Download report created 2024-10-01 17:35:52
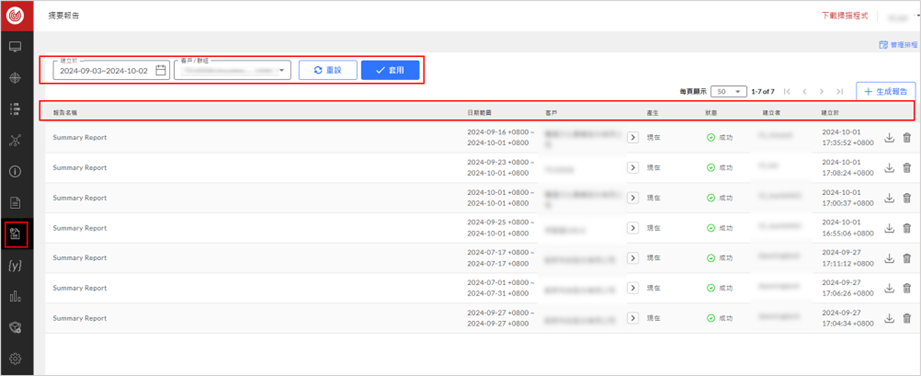Screen dimensions: 921x376 tap(889, 137)
